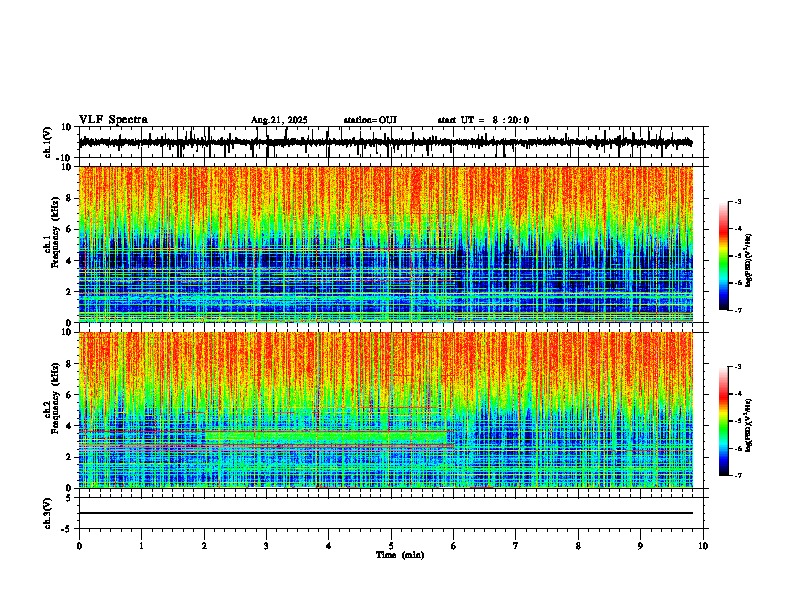792x612 pixels.
Task: Click the ch.1(V) waveform trace panel
Action: [x=391, y=142]
